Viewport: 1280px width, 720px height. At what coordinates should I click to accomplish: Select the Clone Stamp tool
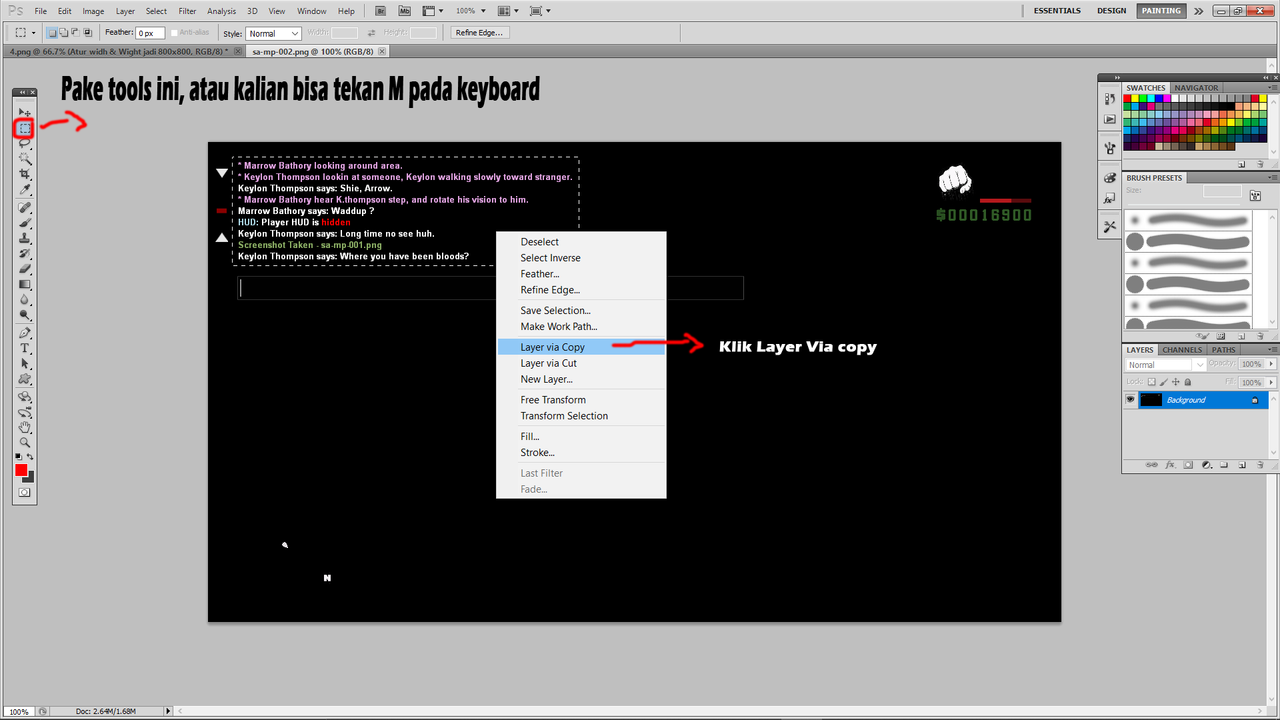pyautogui.click(x=24, y=238)
